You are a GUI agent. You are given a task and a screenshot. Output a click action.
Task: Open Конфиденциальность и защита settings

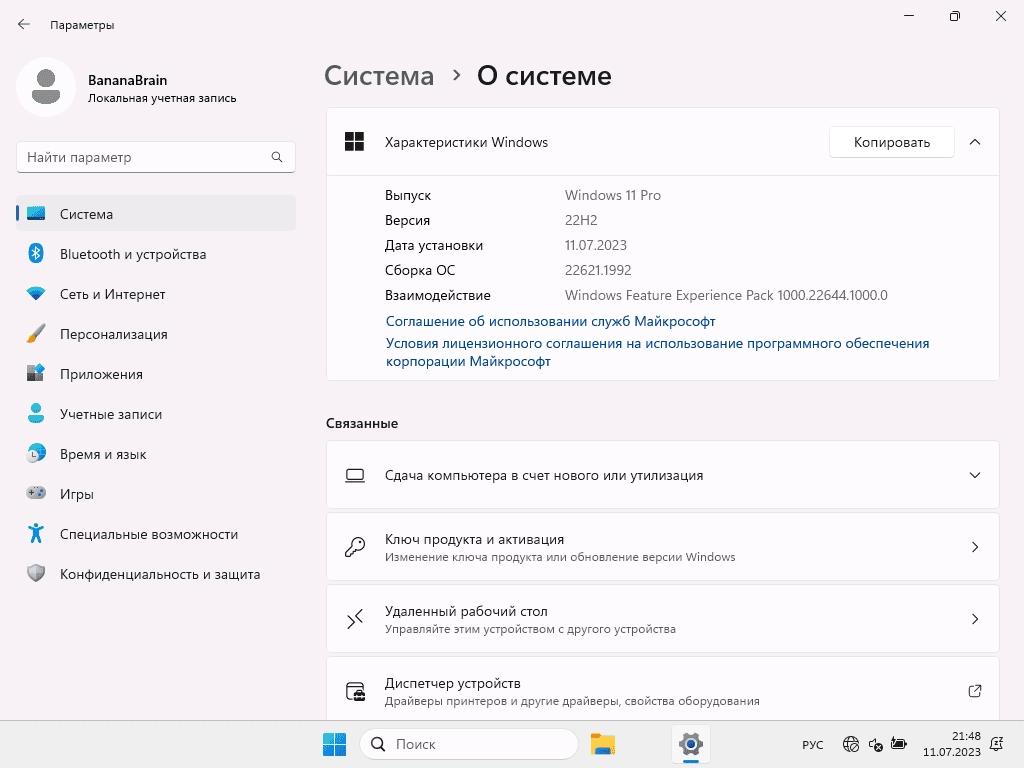[156, 573]
